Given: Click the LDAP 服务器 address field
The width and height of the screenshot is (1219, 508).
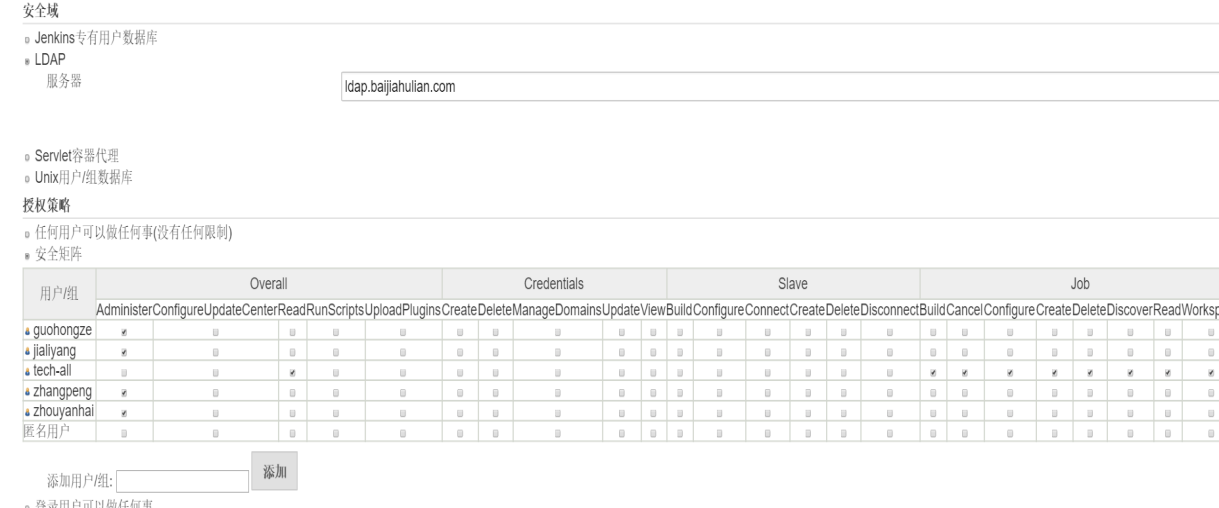Looking at the screenshot, I should tap(778, 86).
